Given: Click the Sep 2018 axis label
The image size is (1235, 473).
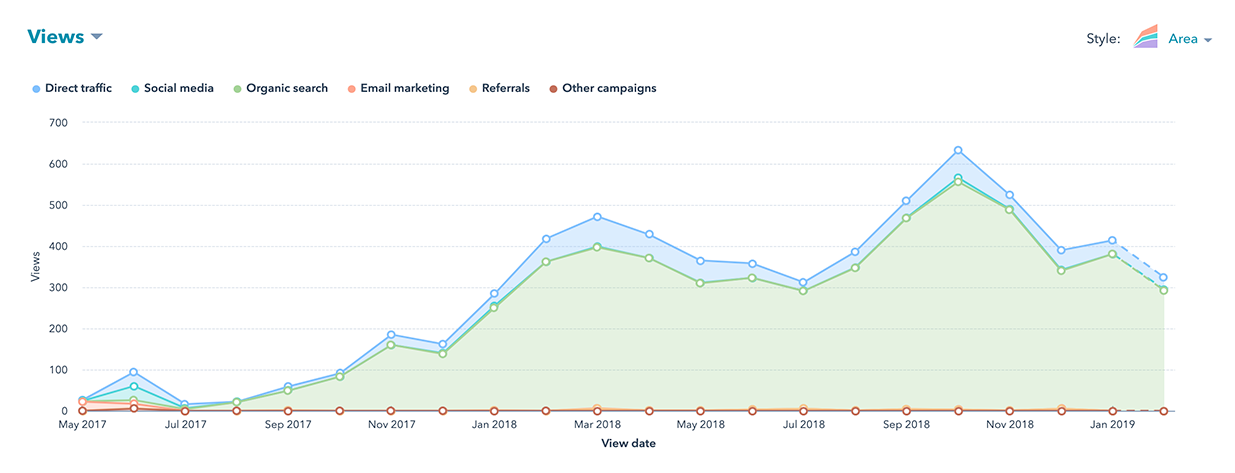Looking at the screenshot, I should click(906, 425).
